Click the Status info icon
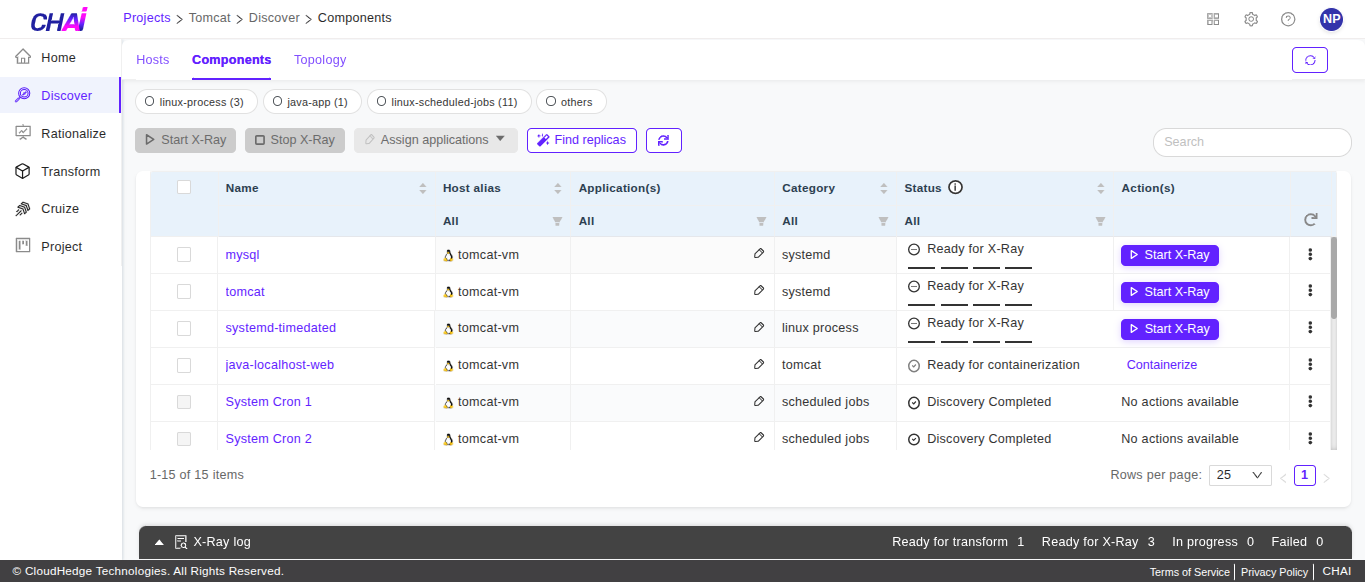 pos(955,187)
